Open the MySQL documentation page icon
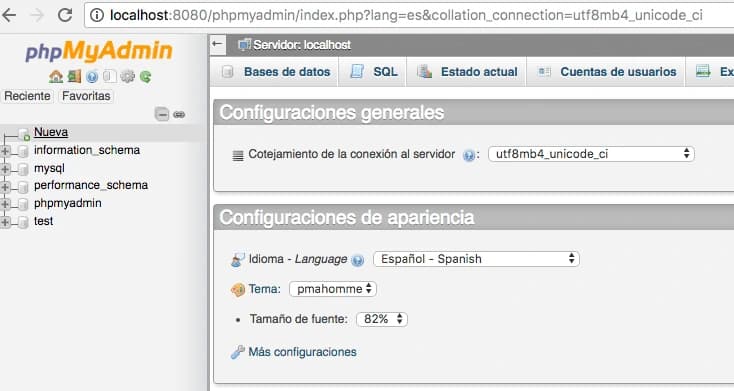 point(110,76)
